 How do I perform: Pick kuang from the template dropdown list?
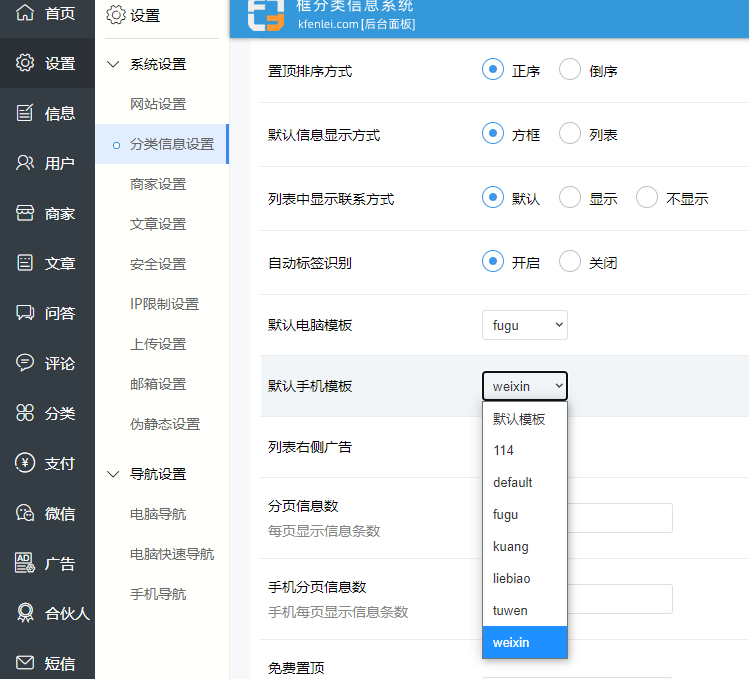pos(511,547)
